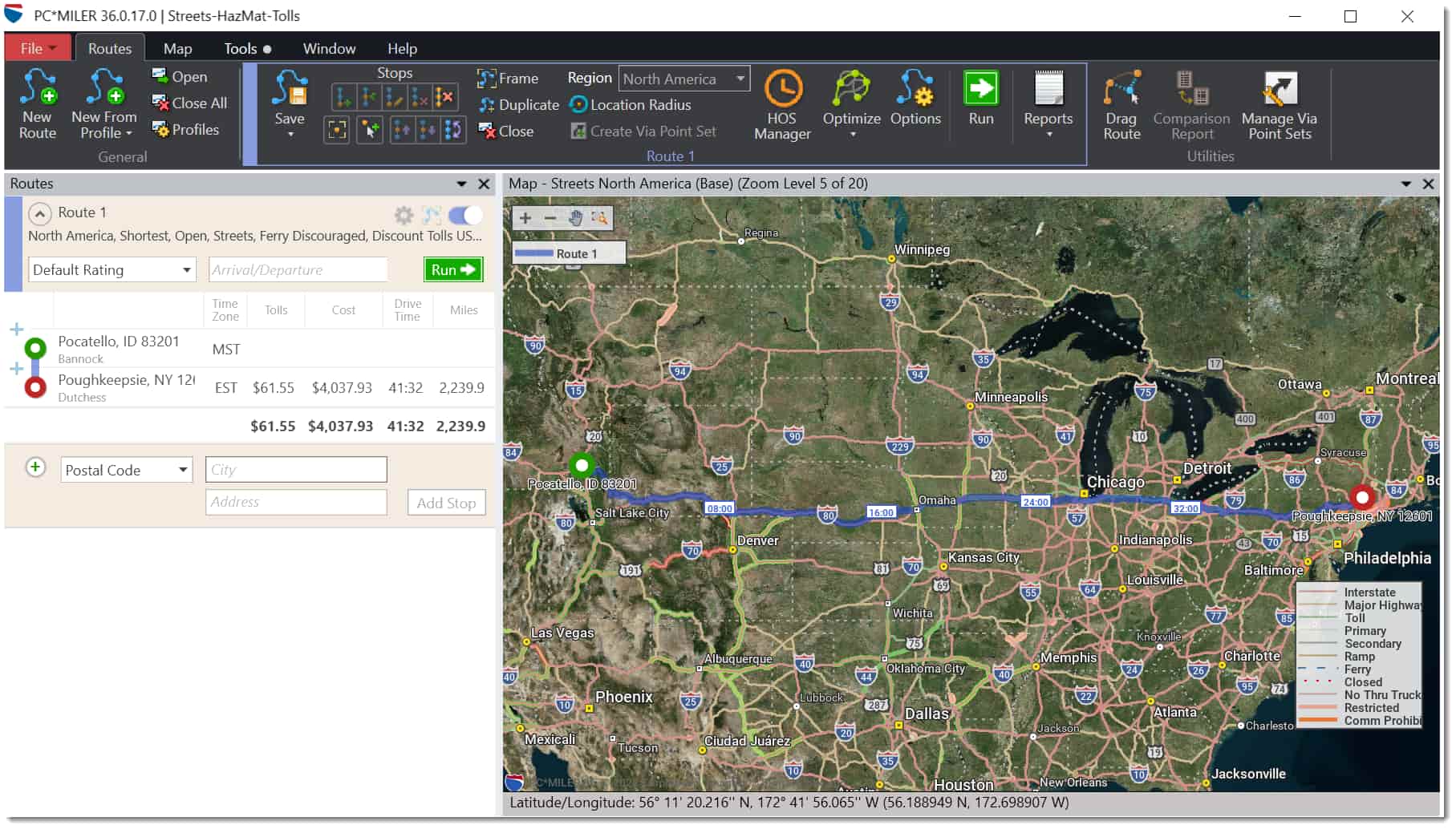Open the Region North America dropdown
Screen dimensions: 1456x829
click(x=686, y=79)
